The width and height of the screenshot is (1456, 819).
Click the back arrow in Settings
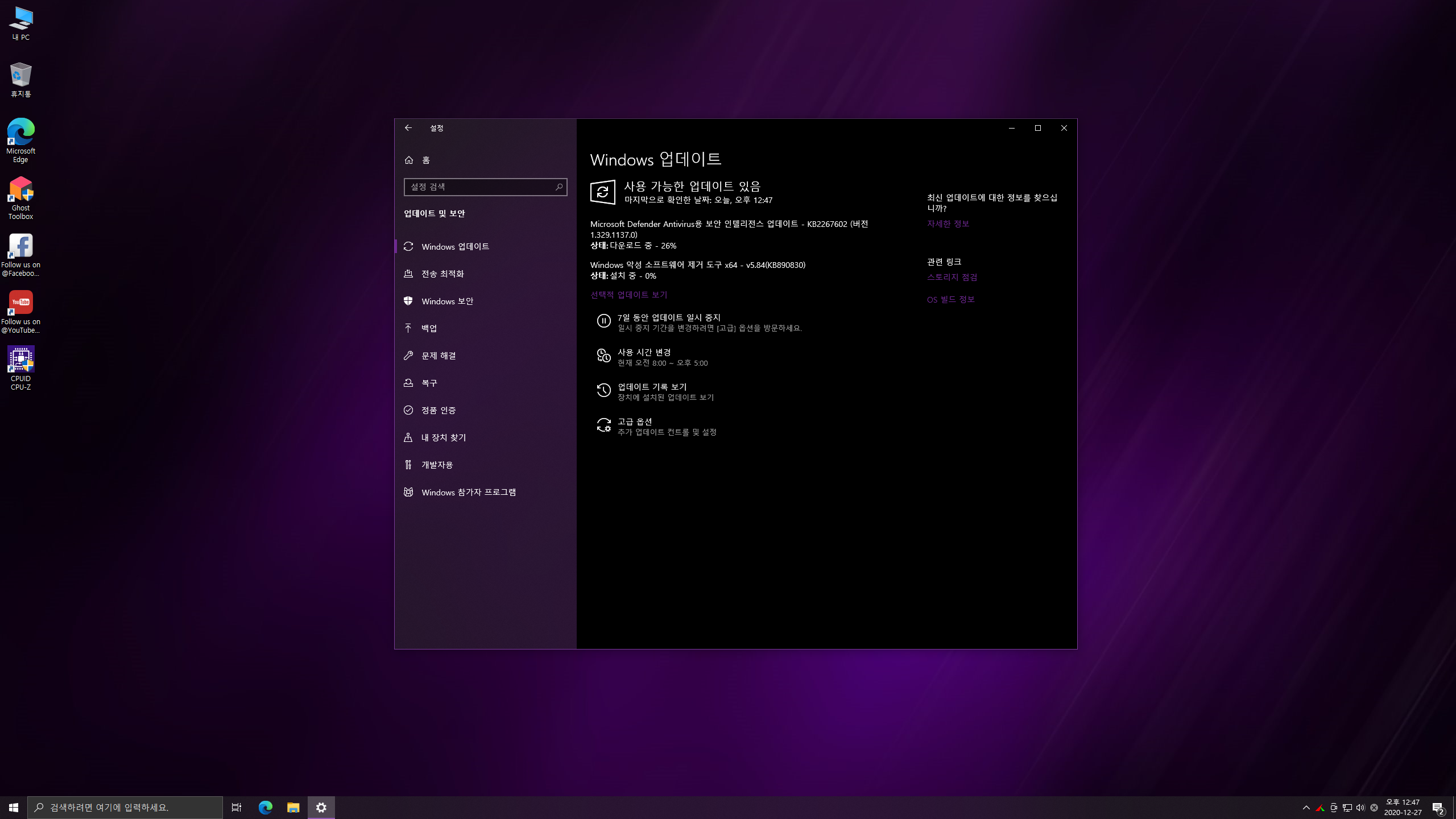pyautogui.click(x=408, y=128)
